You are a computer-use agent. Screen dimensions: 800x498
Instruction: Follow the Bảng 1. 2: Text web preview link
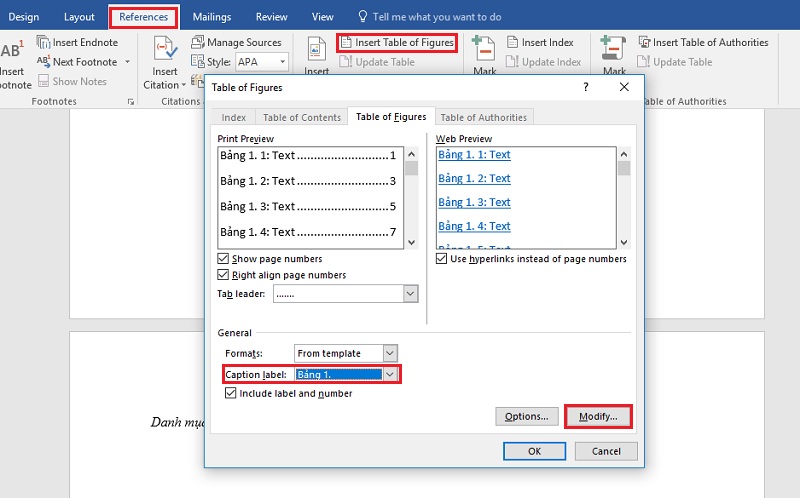click(x=474, y=178)
